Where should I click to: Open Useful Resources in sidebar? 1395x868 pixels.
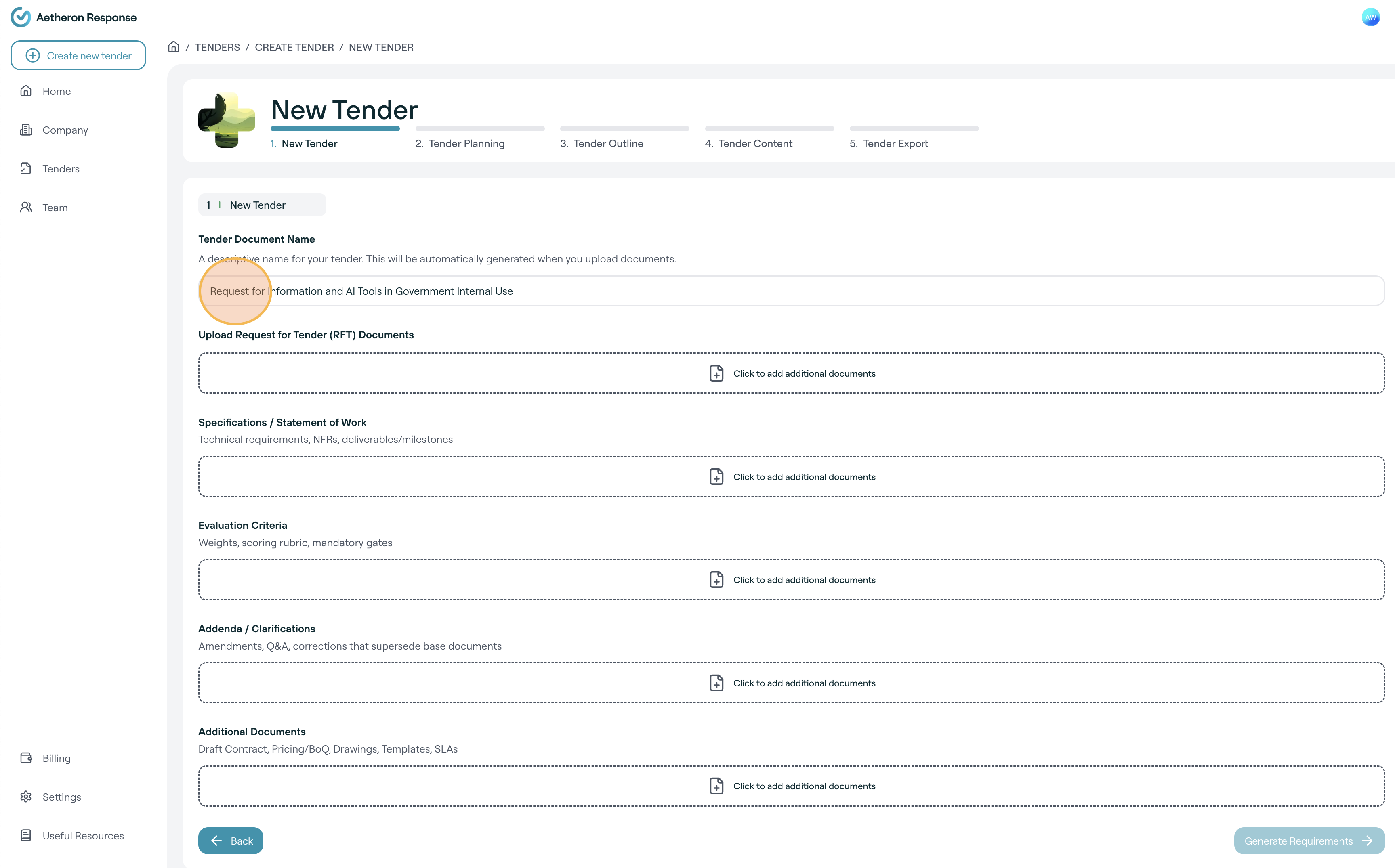point(83,835)
